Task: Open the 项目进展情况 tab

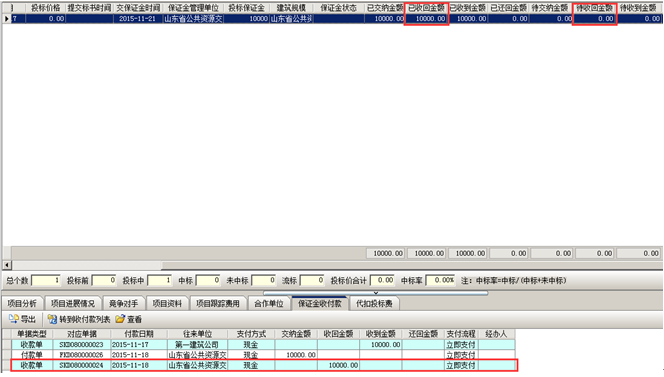Action: 73,304
